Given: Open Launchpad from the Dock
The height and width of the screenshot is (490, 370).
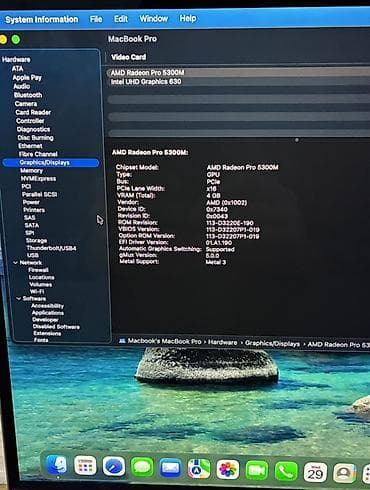Looking at the screenshot, I should 85,465.
